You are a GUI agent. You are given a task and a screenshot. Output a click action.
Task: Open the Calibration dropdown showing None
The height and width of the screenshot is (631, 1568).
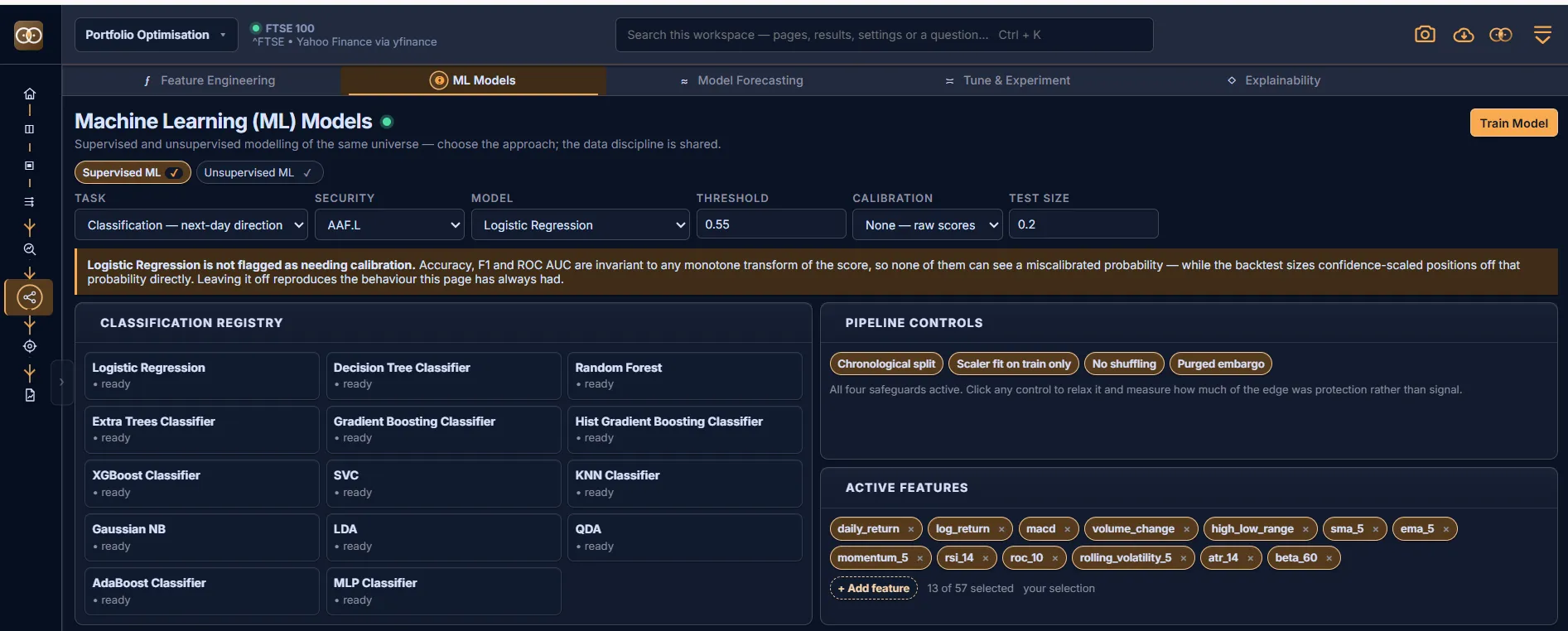click(x=928, y=224)
